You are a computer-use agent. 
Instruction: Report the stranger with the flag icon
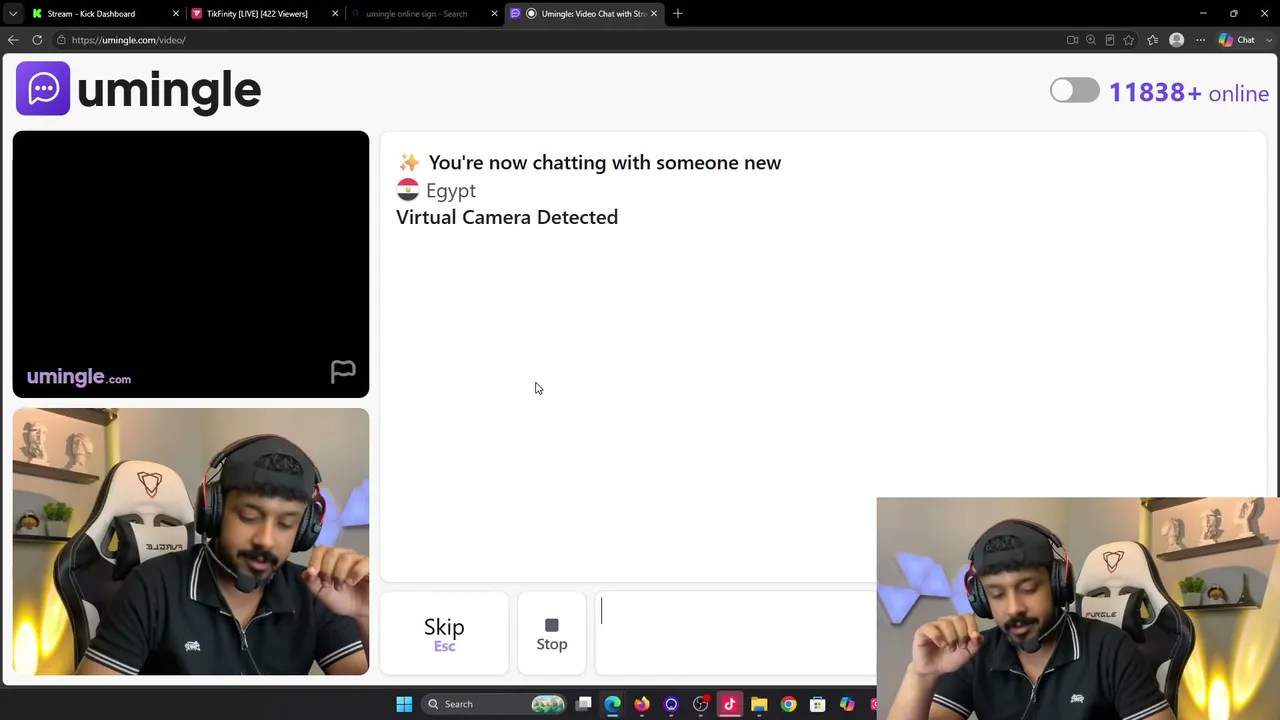click(343, 372)
